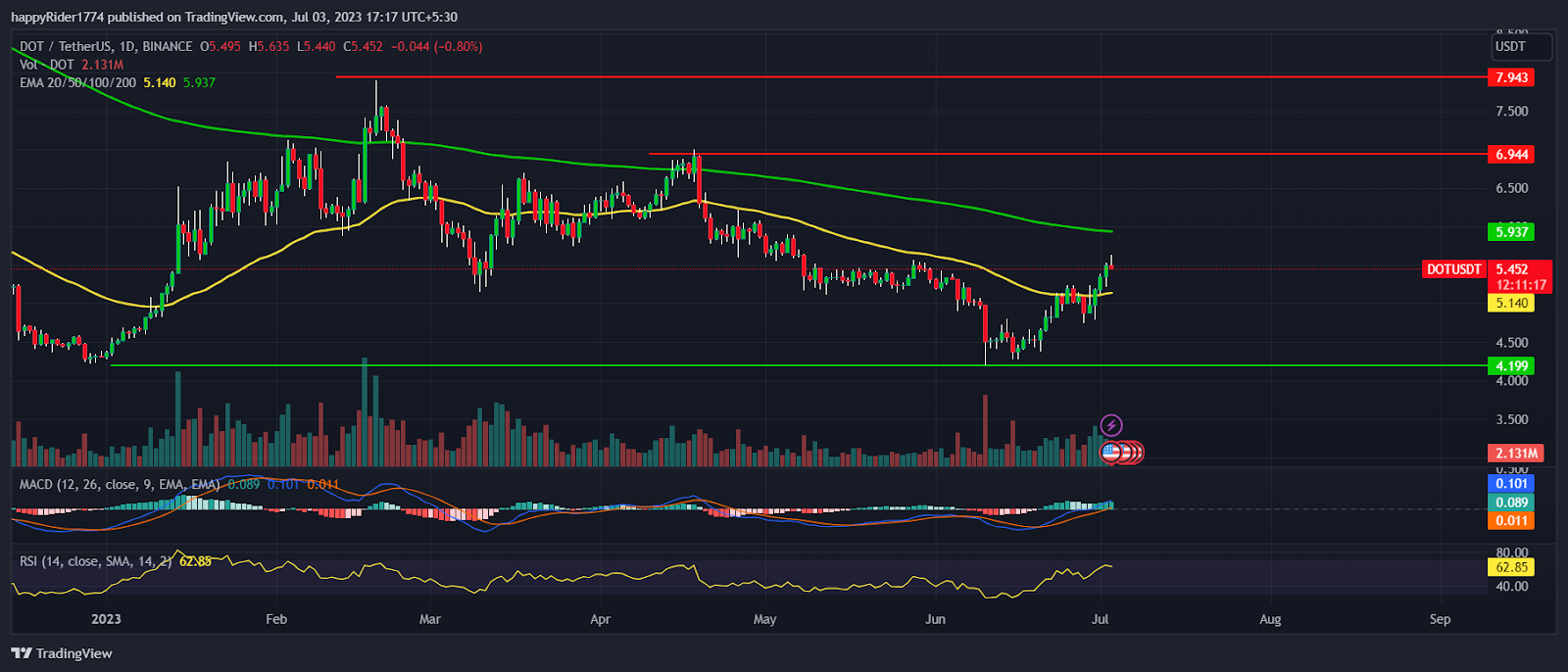Click the 12:11:17 candle countdown timer

pos(1521,285)
